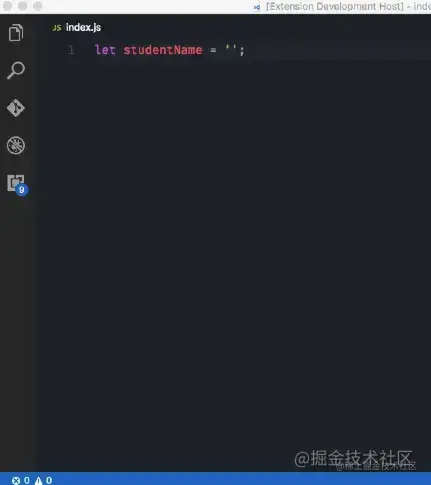Image resolution: width=431 pixels, height=485 pixels.
Task: Close the window with red button
Action: click(7, 6)
